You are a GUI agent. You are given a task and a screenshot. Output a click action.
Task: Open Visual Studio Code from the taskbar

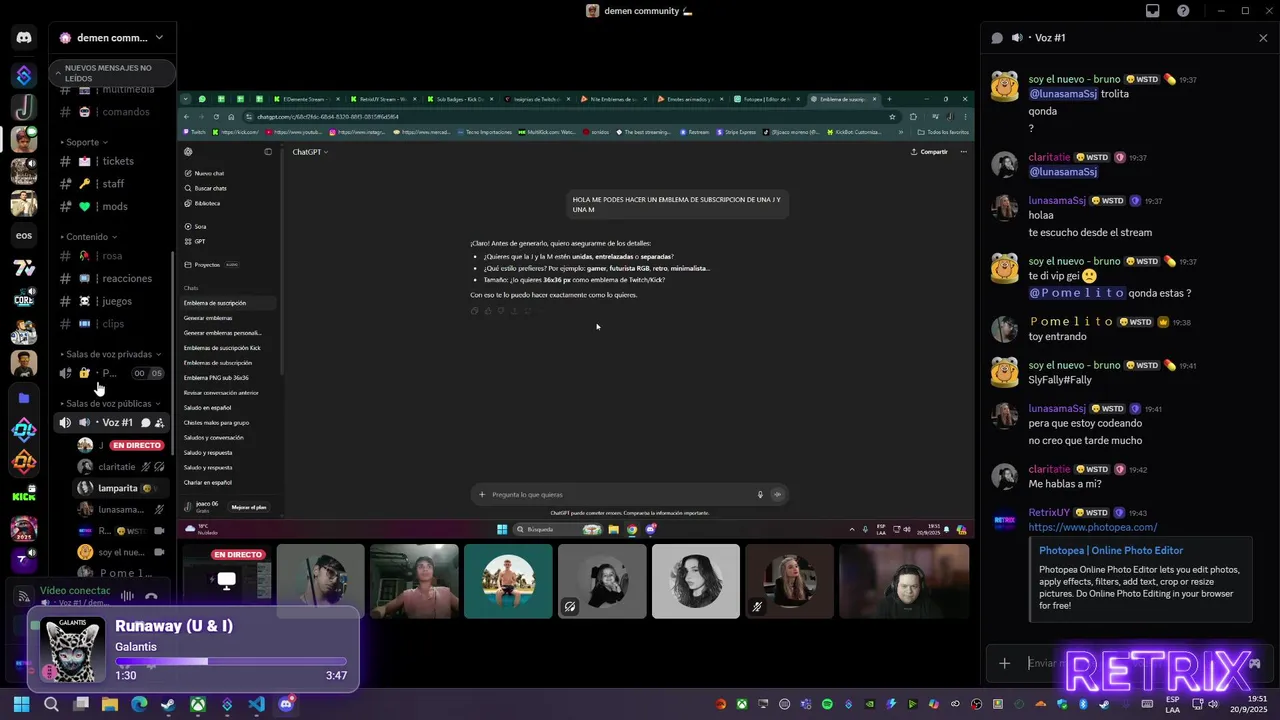256,705
